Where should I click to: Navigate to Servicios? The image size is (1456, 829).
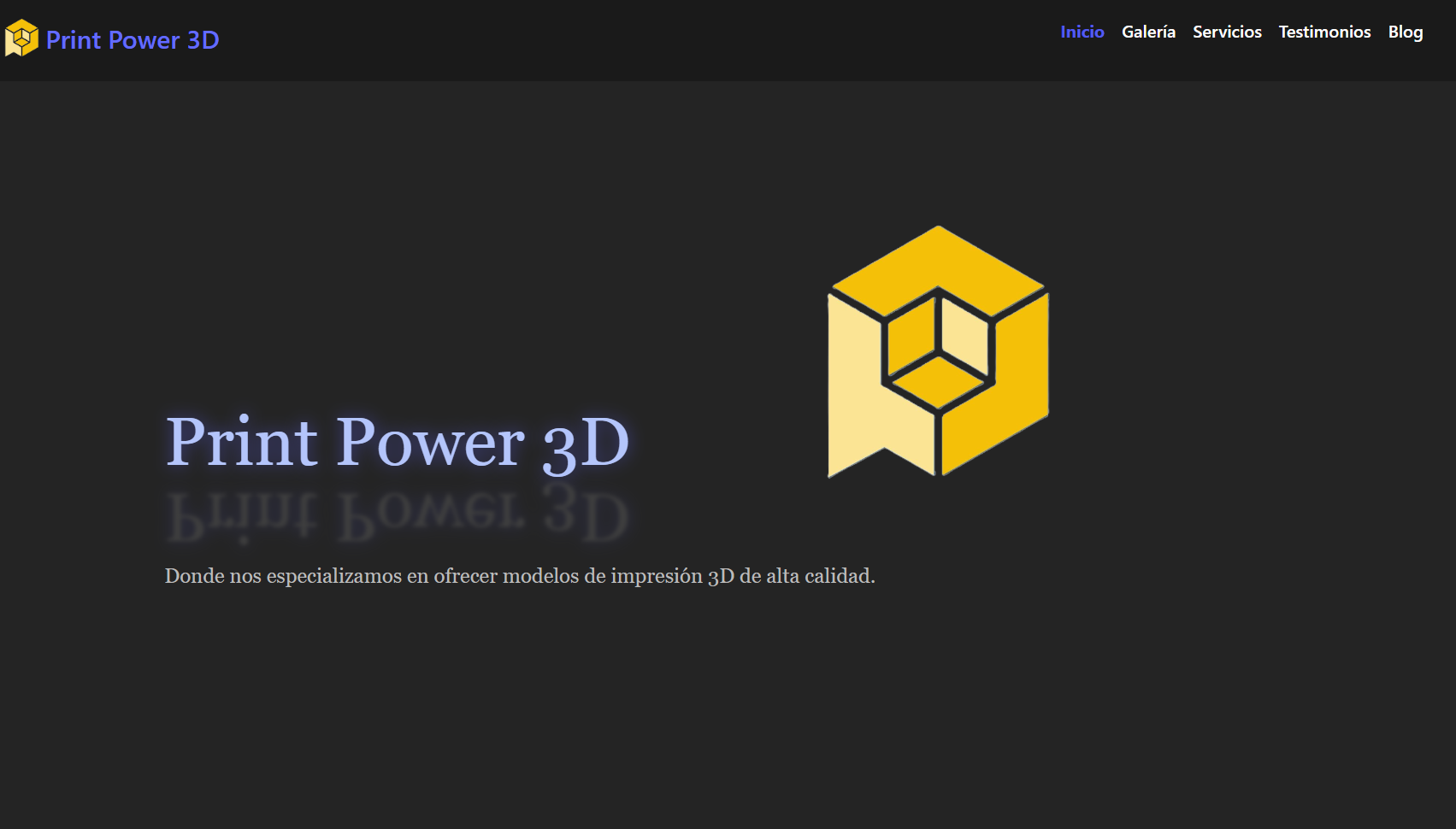coord(1227,32)
